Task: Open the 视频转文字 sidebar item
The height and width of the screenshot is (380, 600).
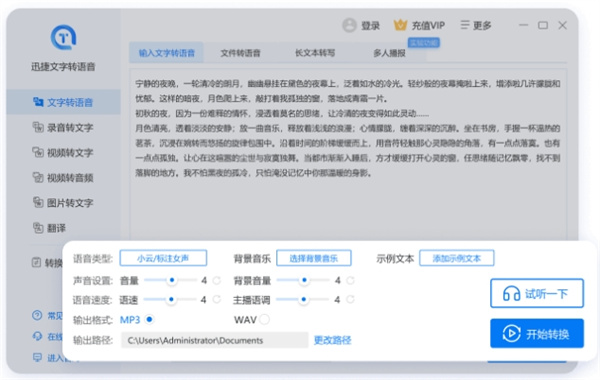Action: (63, 153)
